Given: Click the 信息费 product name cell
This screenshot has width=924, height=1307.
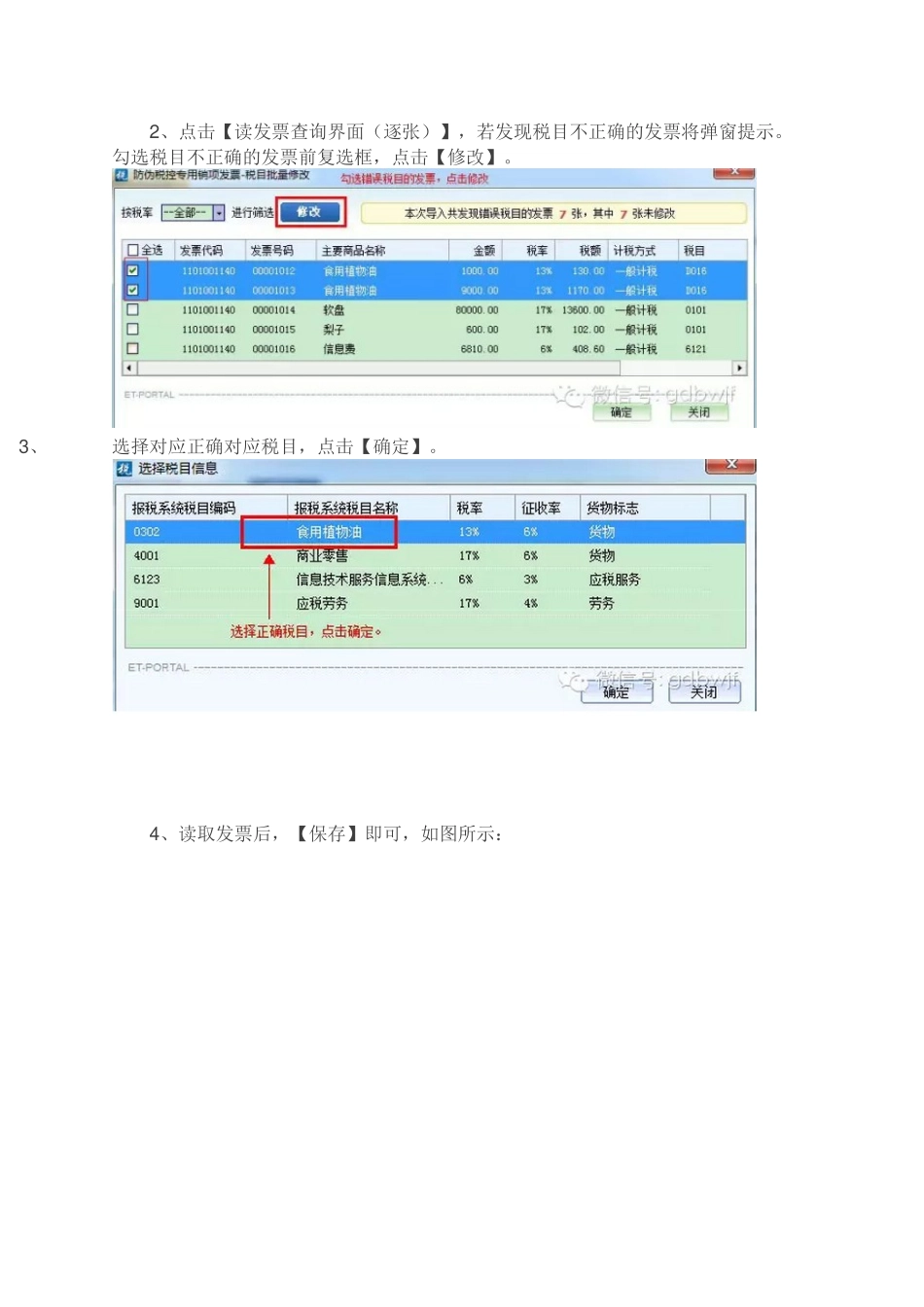Looking at the screenshot, I should point(339,349).
